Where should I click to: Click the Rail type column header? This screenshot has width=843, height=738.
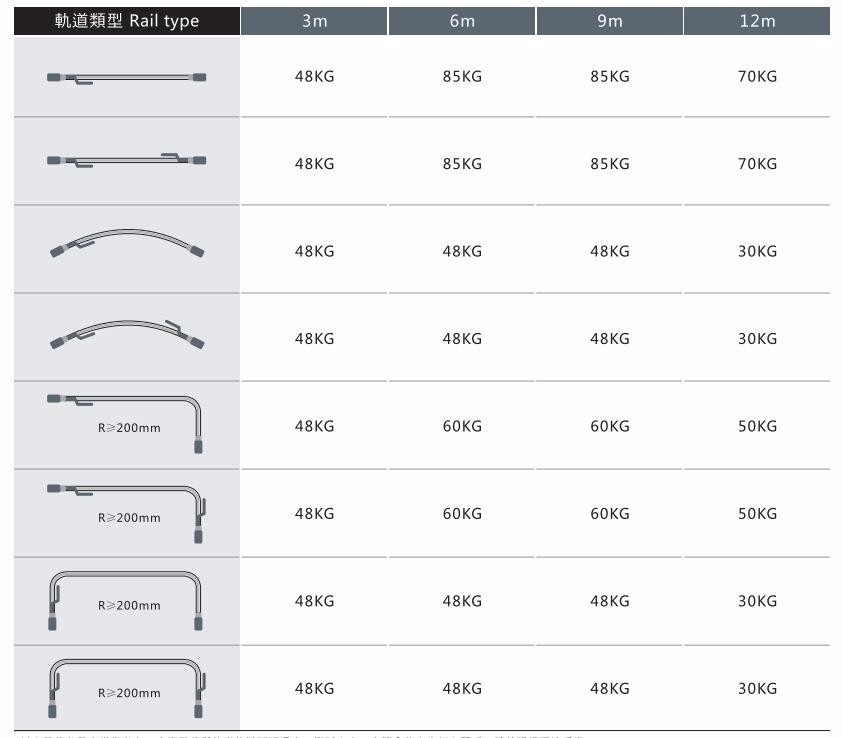(x=127, y=21)
